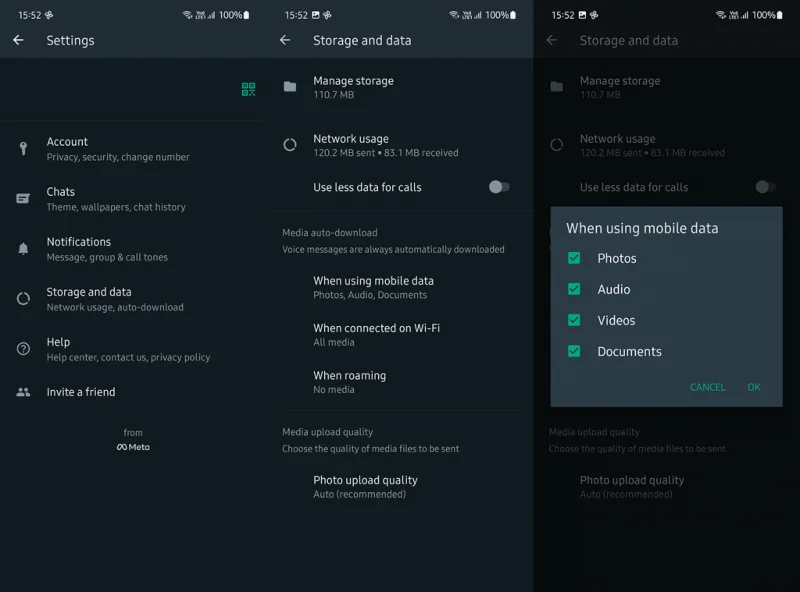
Task: Uncheck the Photos checkbox
Action: [x=574, y=258]
